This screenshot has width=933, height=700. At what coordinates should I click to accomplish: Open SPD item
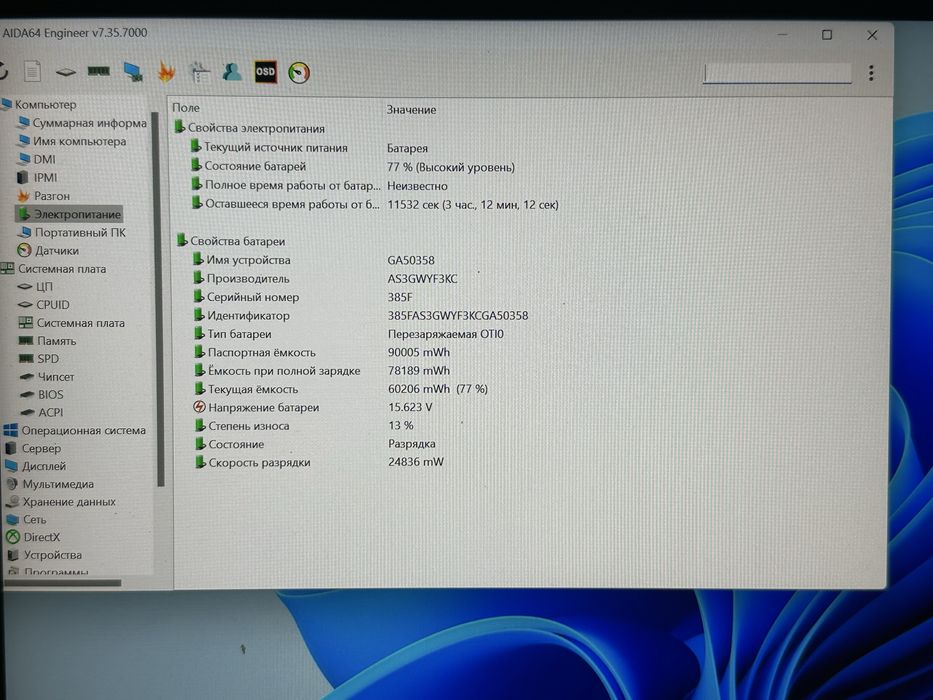click(x=39, y=359)
